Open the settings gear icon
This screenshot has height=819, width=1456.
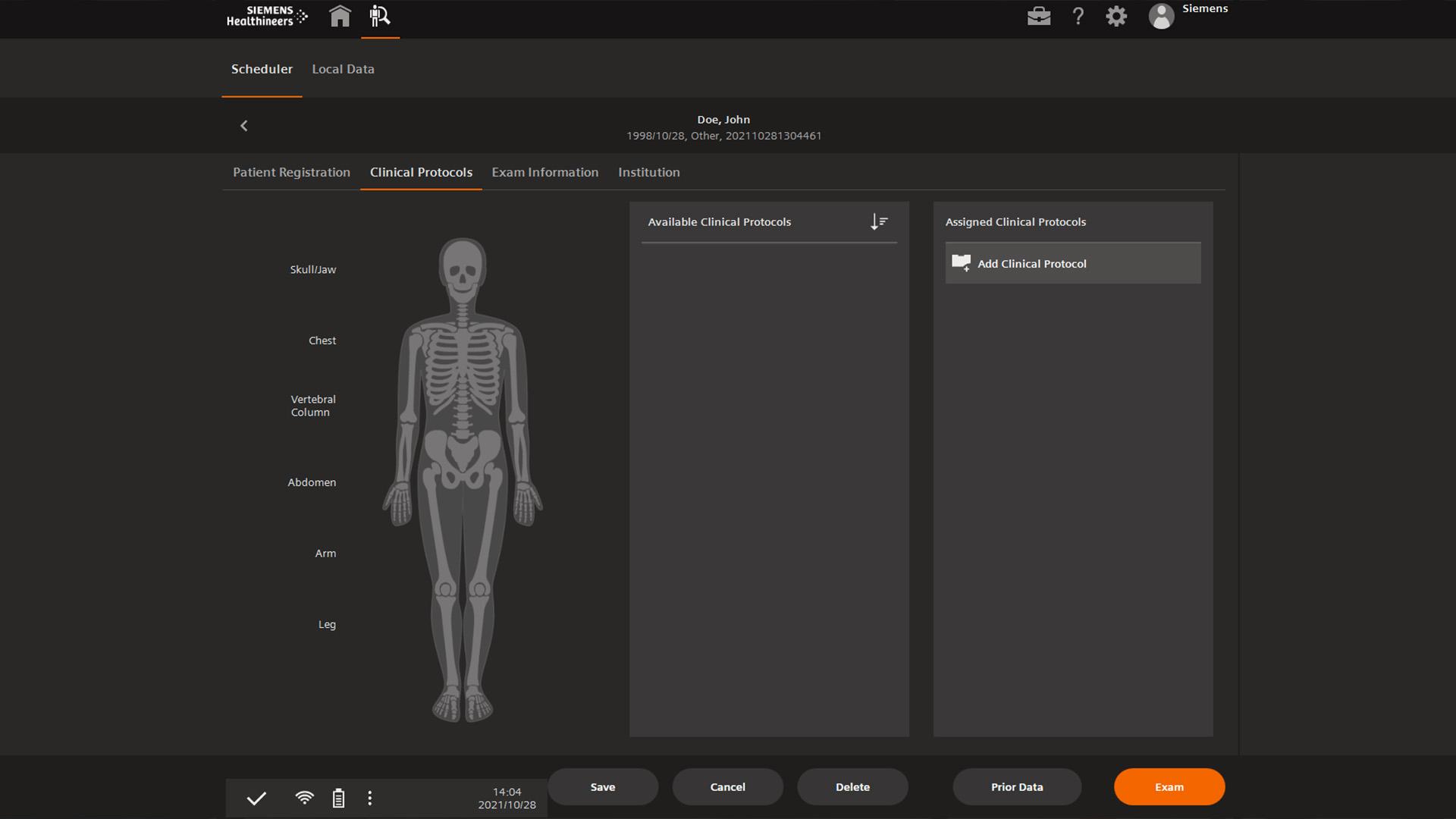click(1116, 15)
